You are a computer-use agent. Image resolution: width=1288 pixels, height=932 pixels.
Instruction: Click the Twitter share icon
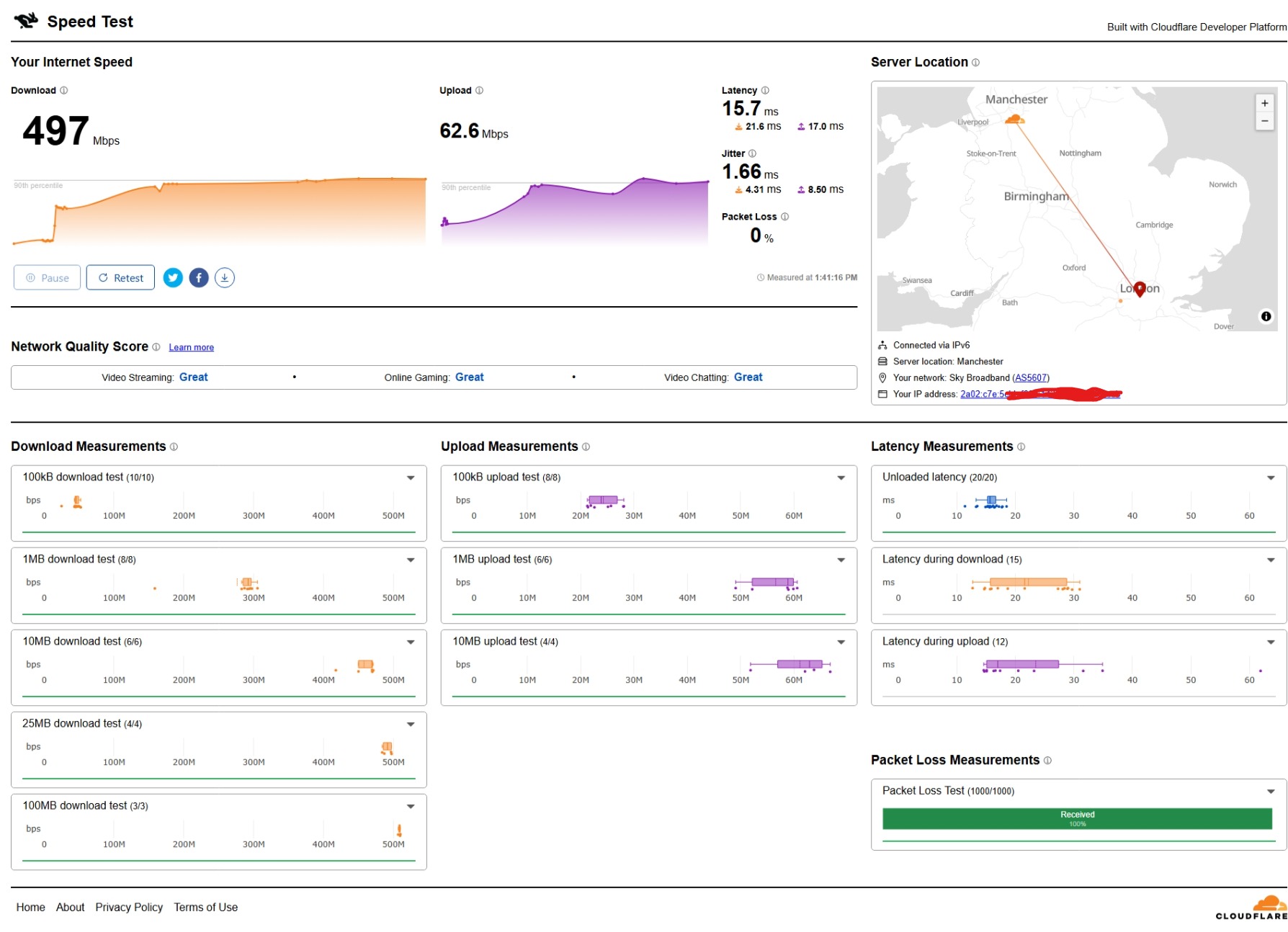click(173, 278)
